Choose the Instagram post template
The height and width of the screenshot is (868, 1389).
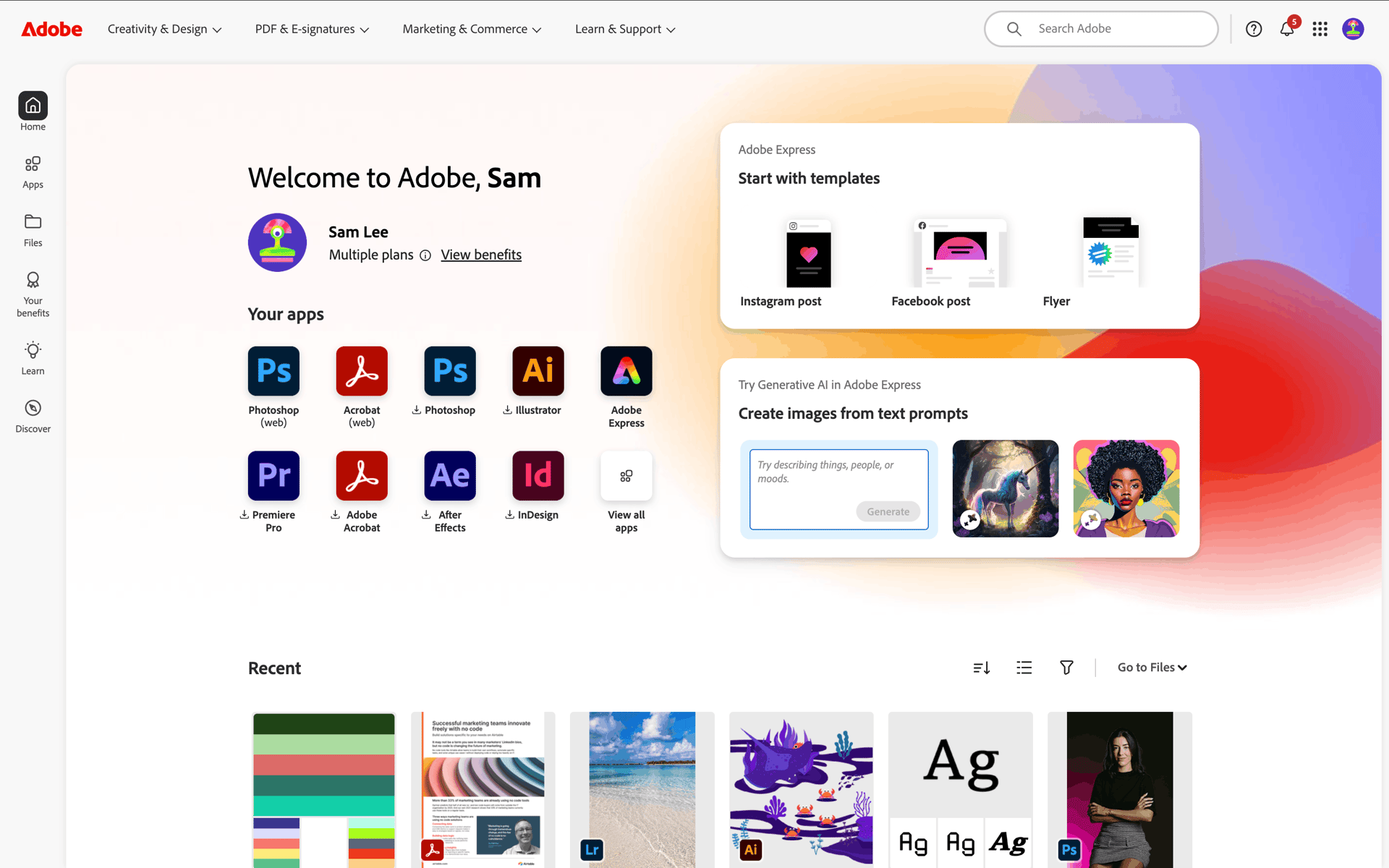tap(808, 263)
